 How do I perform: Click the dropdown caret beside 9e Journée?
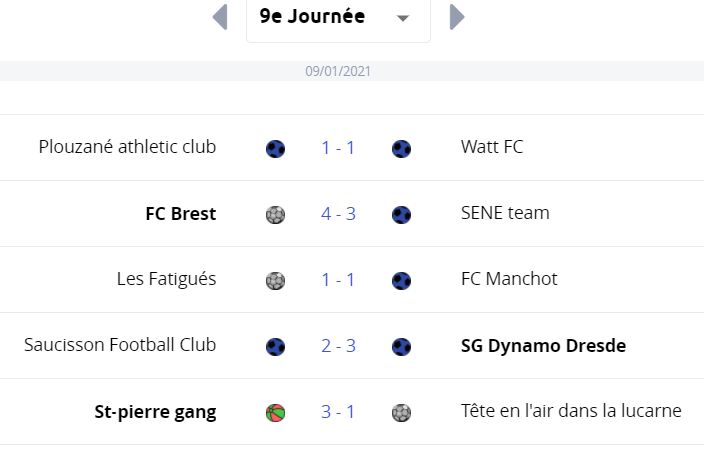tap(403, 18)
